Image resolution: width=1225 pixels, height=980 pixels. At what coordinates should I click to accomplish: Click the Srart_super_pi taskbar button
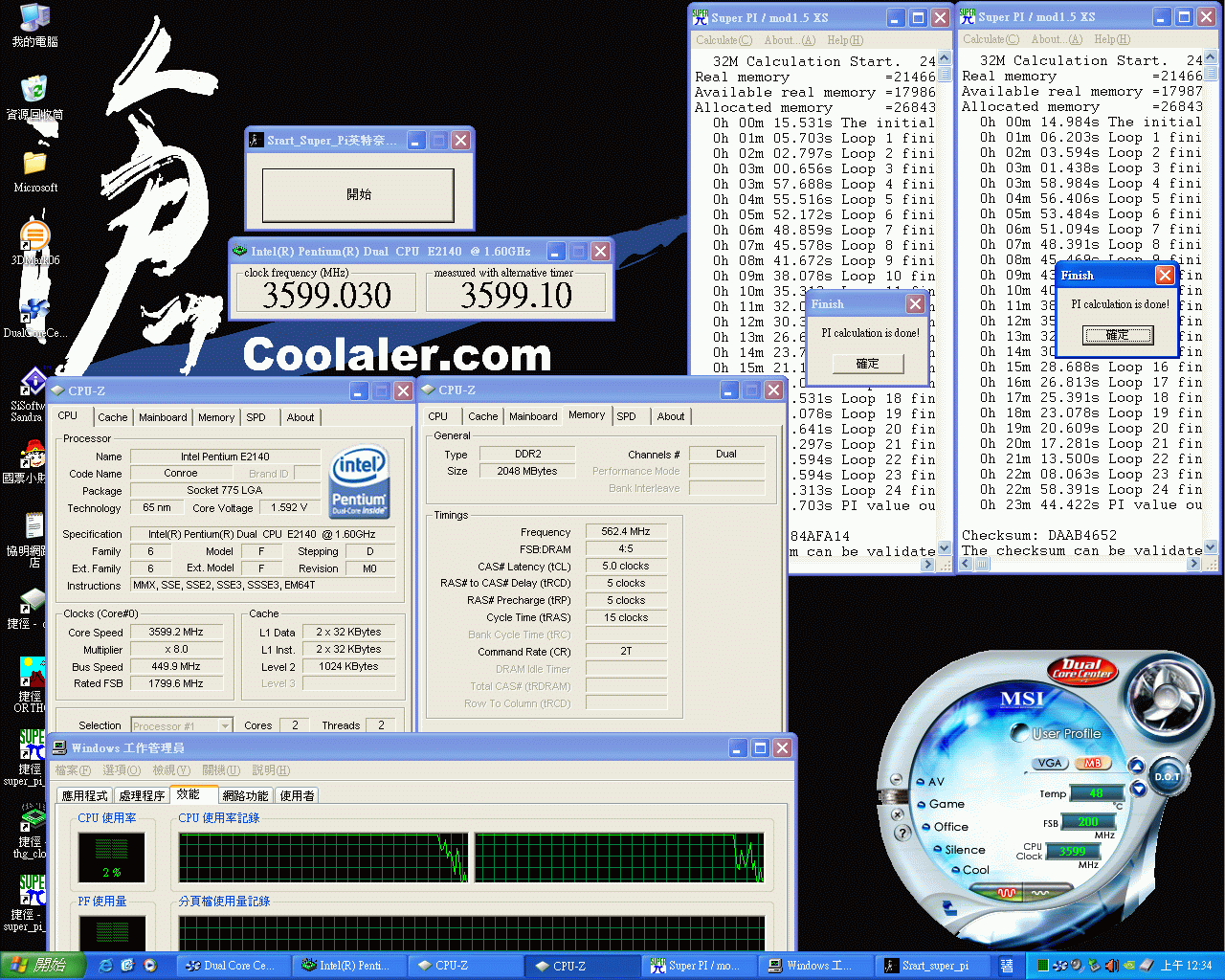934,966
